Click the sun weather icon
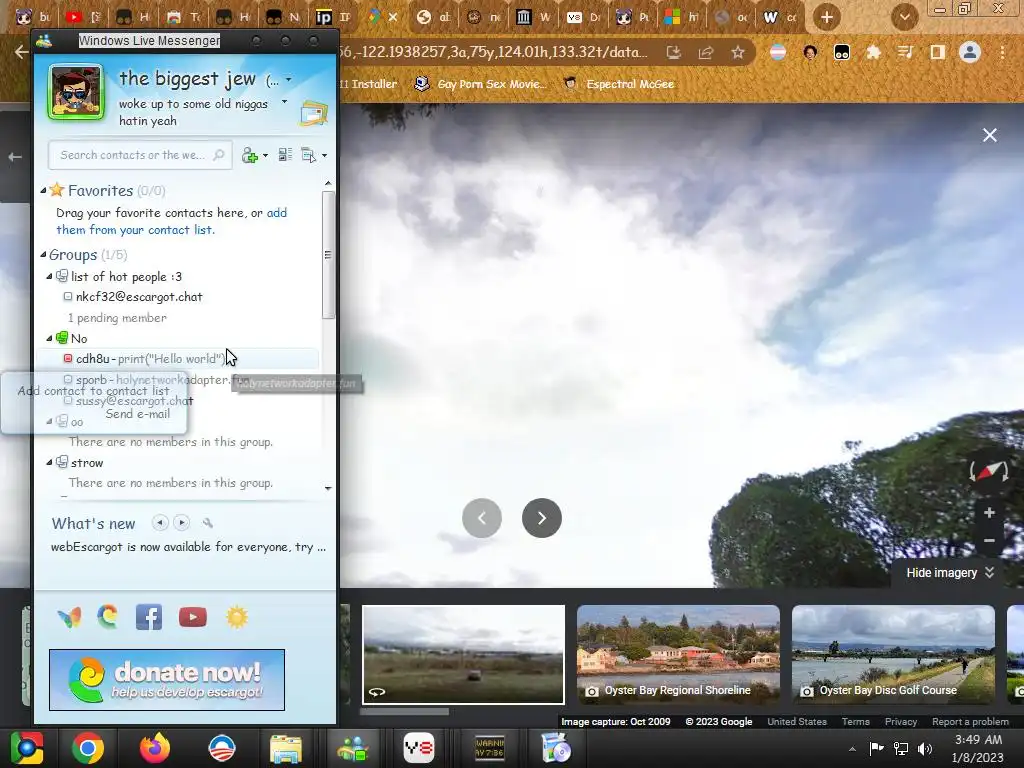The image size is (1024, 768). click(237, 617)
